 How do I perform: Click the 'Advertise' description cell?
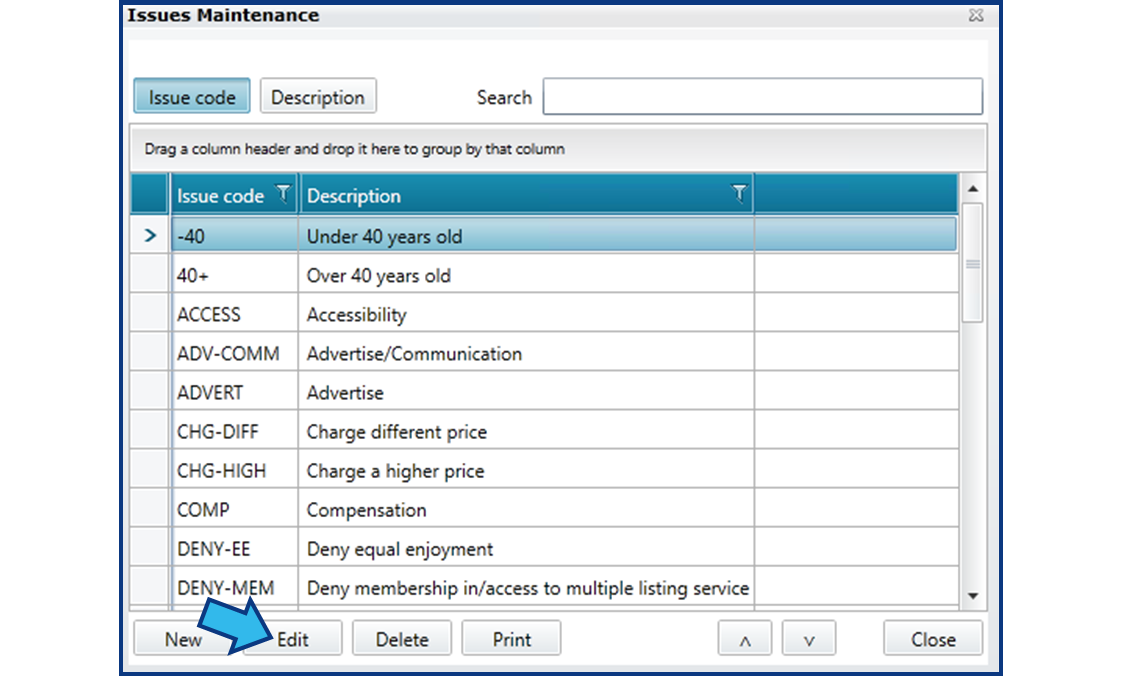pyautogui.click(x=526, y=393)
